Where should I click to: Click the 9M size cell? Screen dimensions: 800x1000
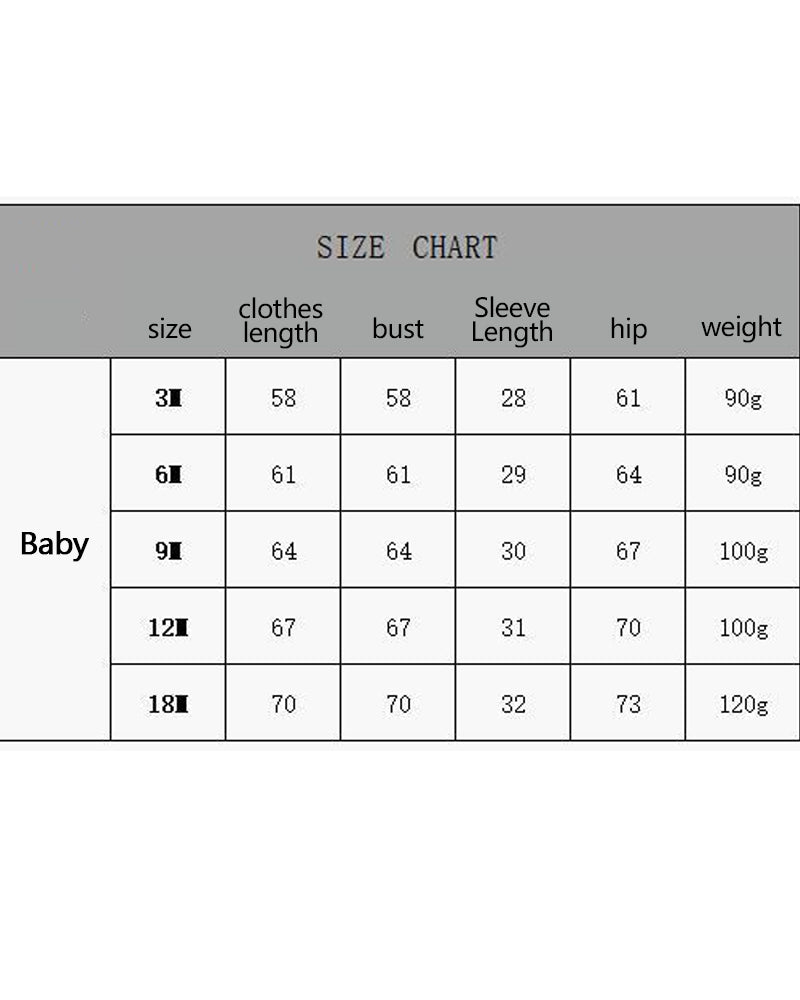click(x=168, y=551)
